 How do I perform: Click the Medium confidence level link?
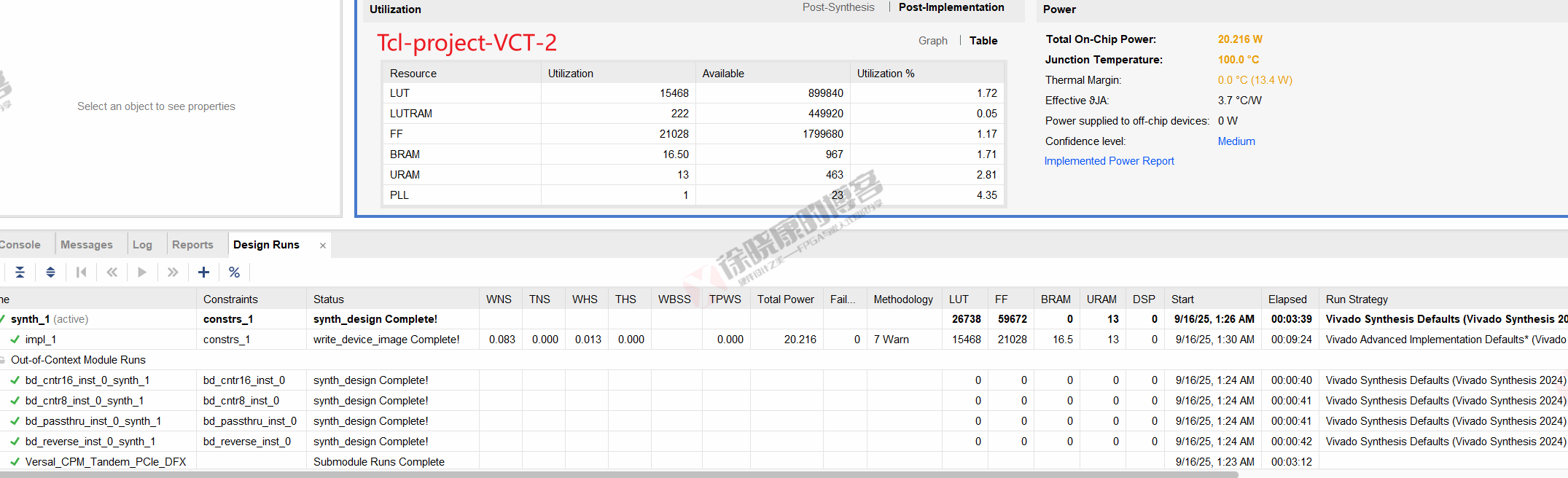coord(1236,141)
